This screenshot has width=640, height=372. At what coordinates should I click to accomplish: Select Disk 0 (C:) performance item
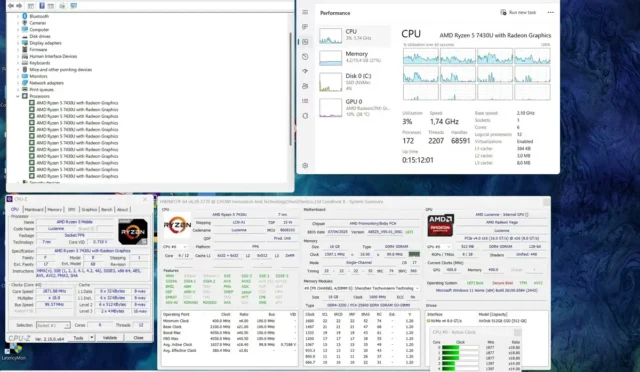click(x=353, y=82)
